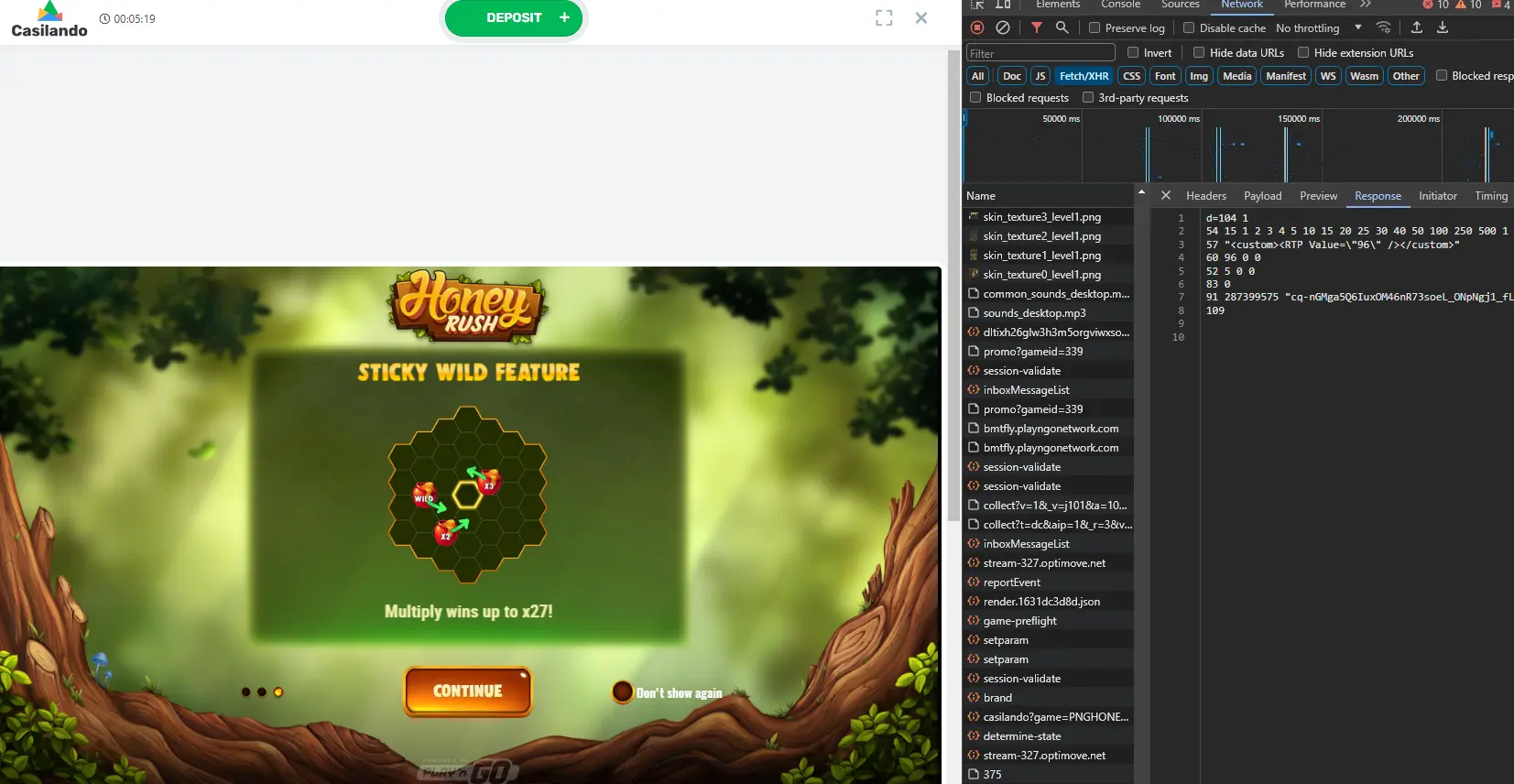Check 3rd-party requests box

[x=1088, y=97]
